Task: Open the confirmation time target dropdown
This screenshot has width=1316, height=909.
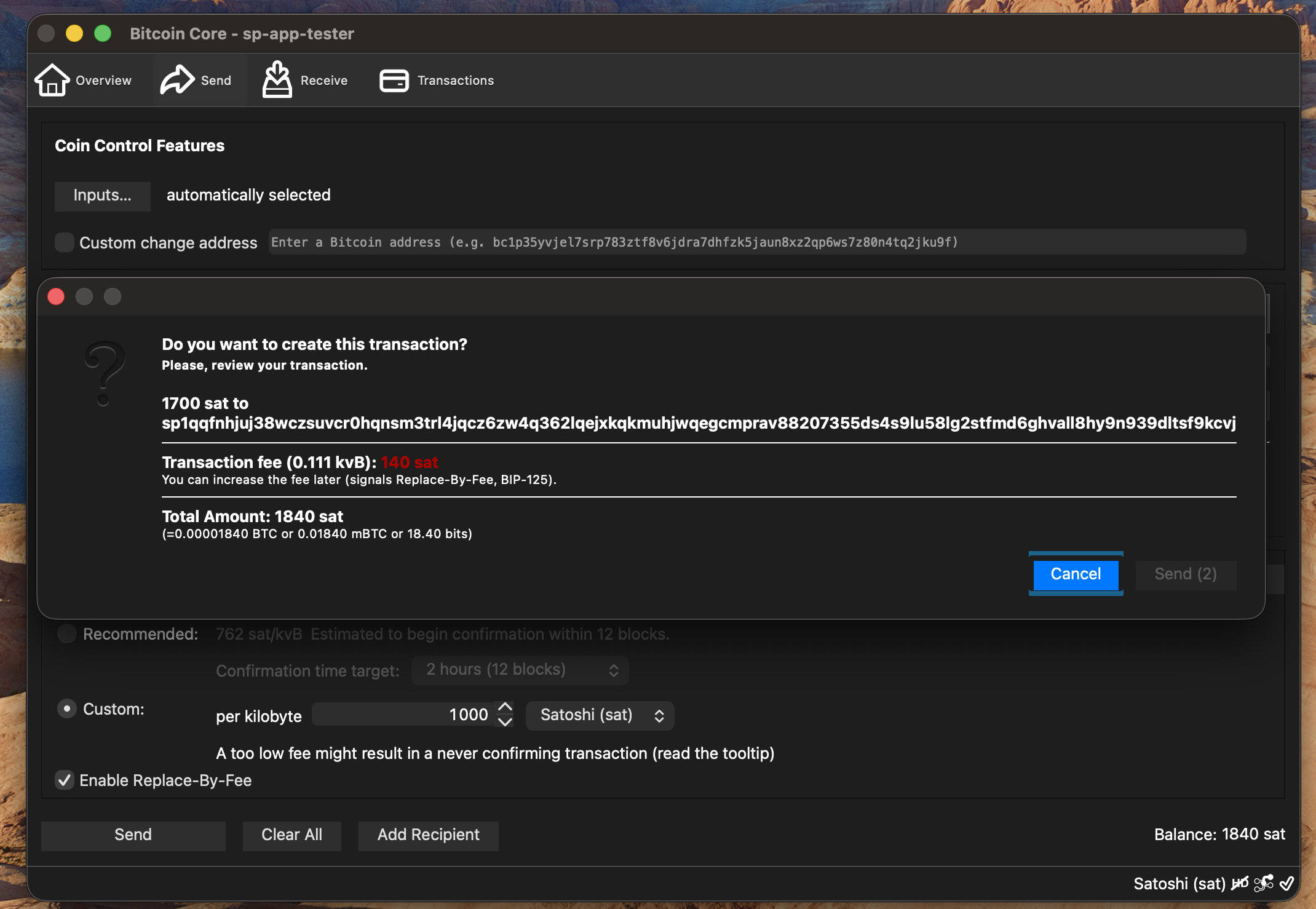Action: click(518, 670)
